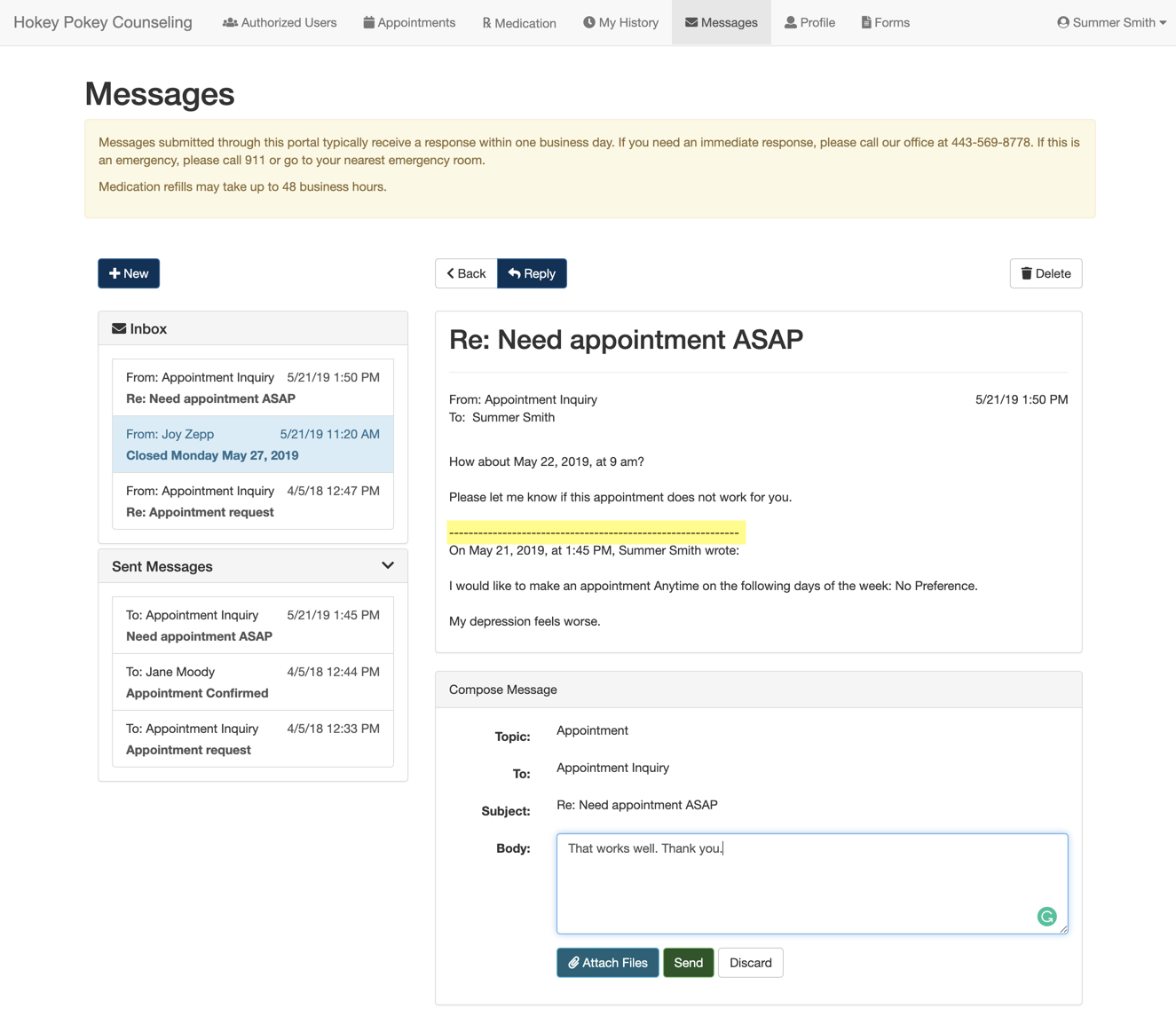
Task: Click the trash icon on Delete button
Action: tap(1026, 273)
